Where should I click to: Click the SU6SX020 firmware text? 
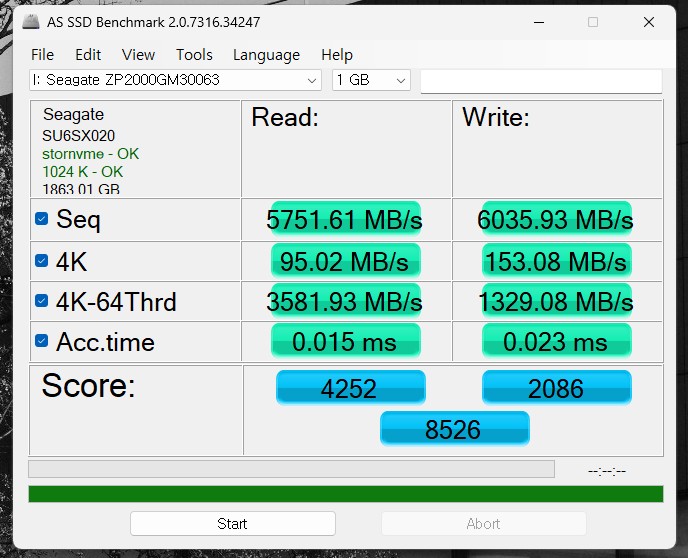click(x=79, y=136)
